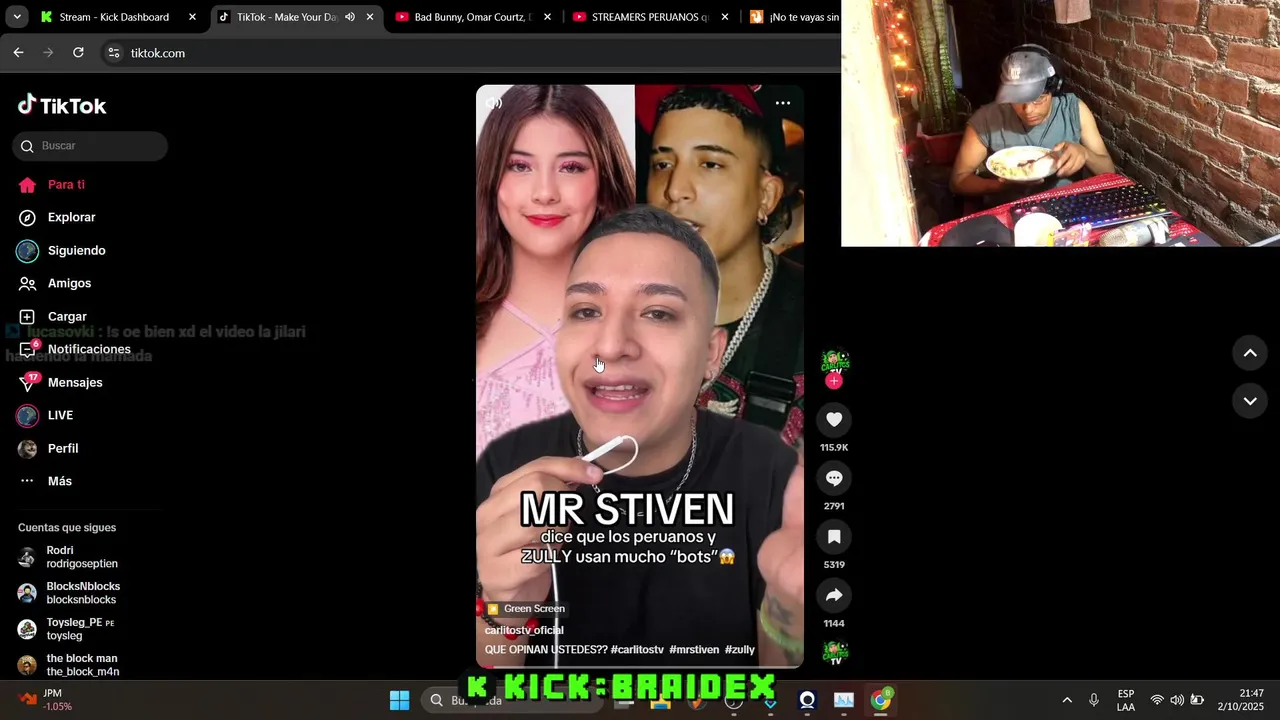Focus the Buscar search field

click(x=90, y=146)
